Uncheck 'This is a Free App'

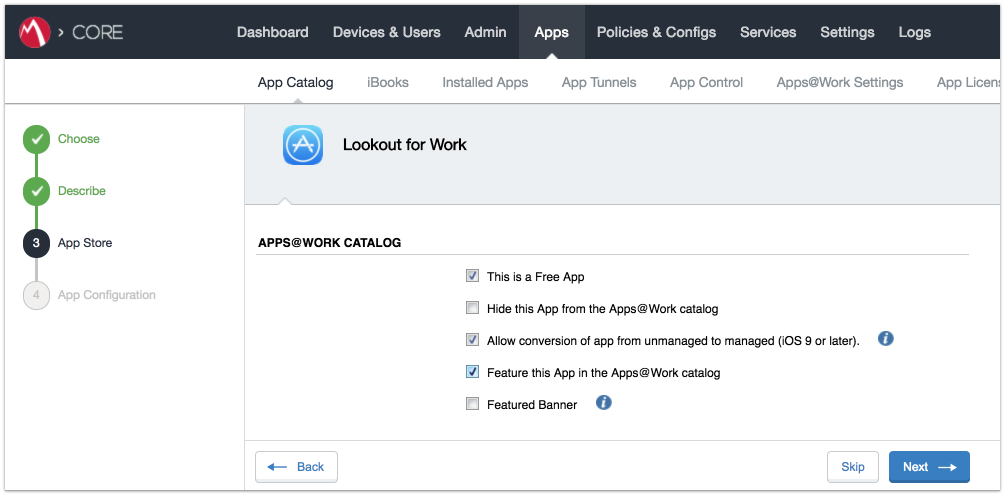click(x=472, y=276)
